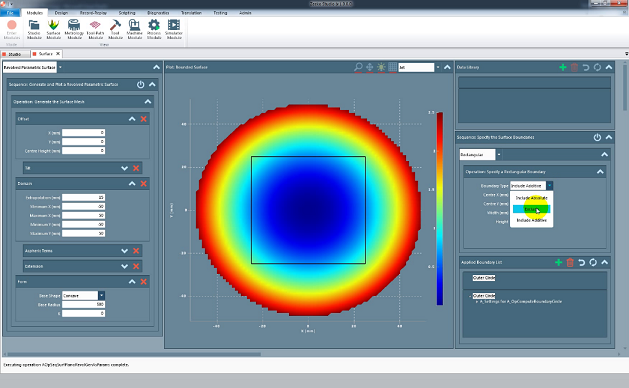Remove the Tilt section with red X
This screenshot has width=629, height=388.
click(136, 168)
